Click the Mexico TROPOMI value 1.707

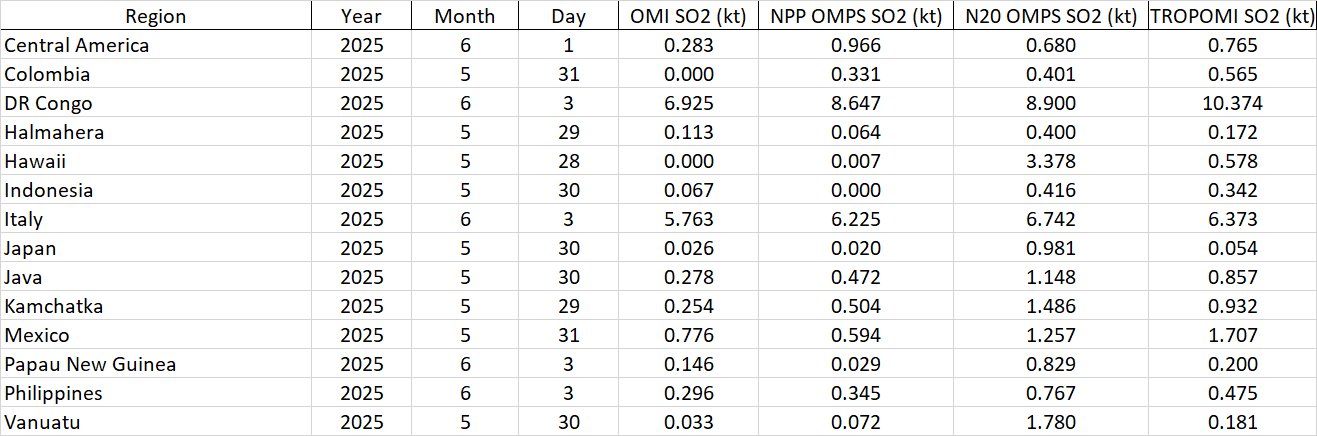[x=1231, y=335]
